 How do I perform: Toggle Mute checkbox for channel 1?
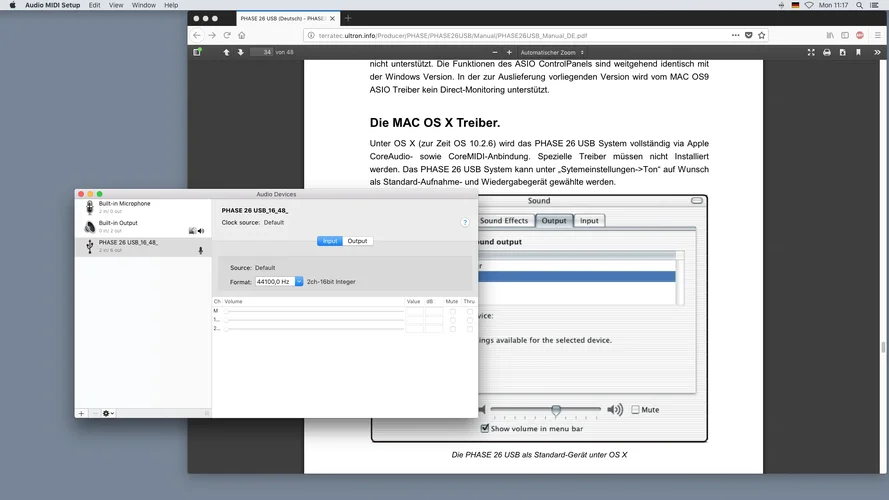(452, 320)
